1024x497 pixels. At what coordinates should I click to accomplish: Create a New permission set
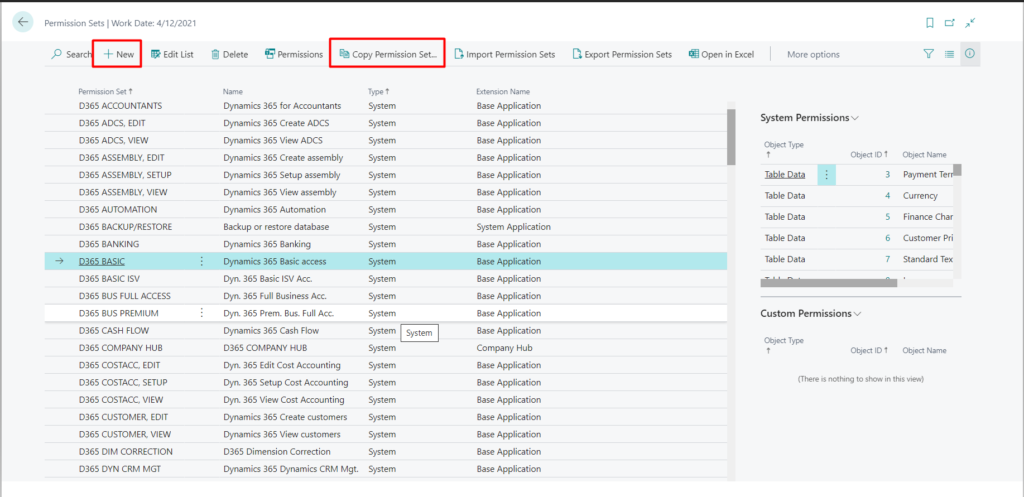point(118,54)
